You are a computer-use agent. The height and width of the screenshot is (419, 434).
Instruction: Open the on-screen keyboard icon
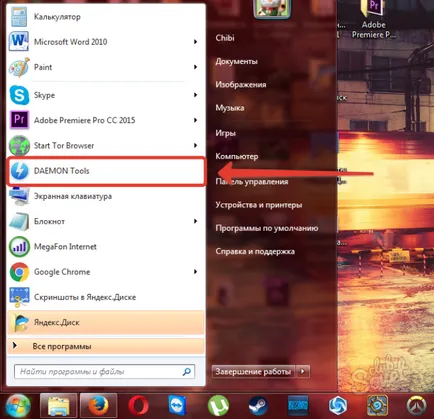click(x=19, y=196)
